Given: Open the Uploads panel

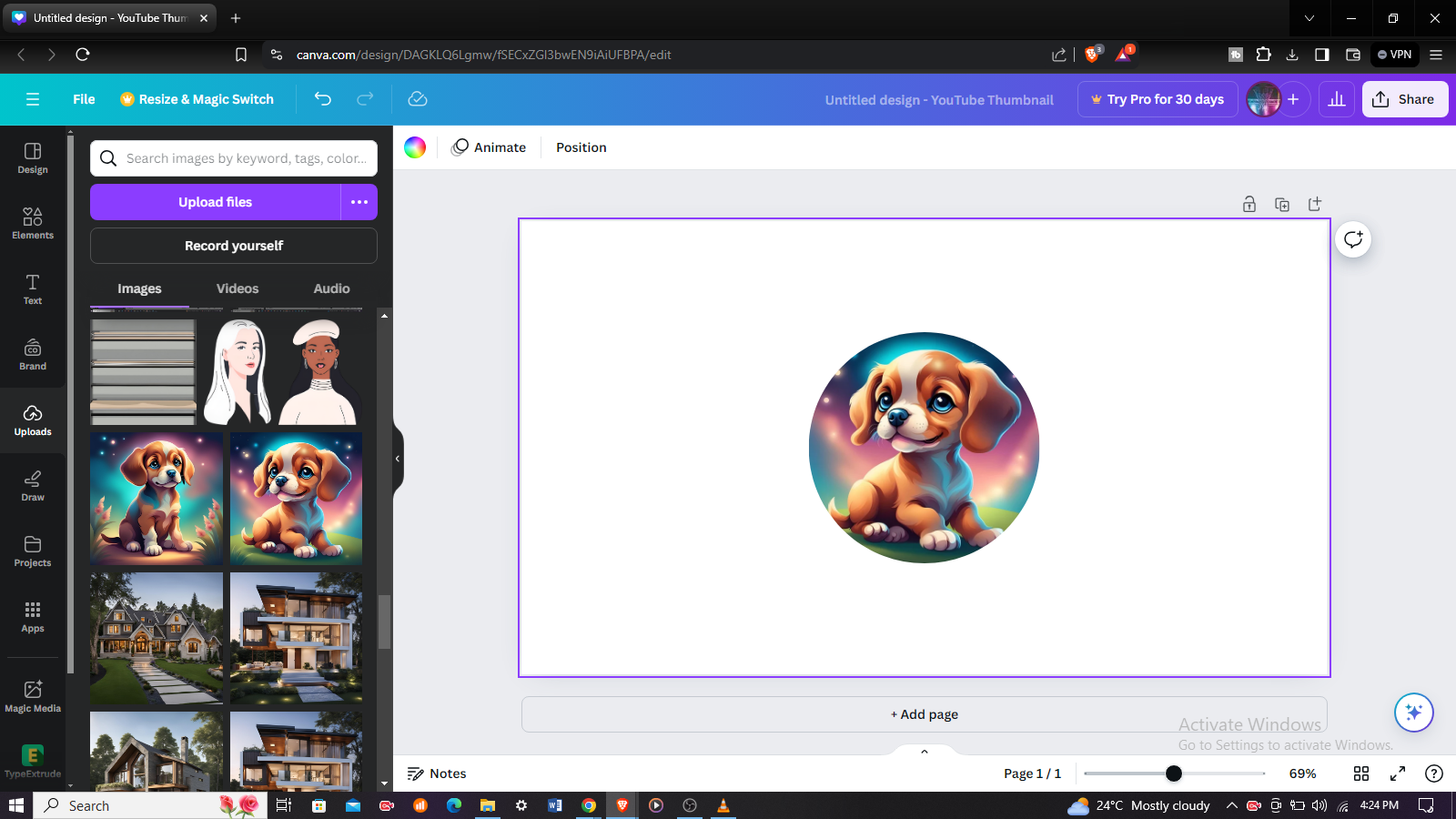Looking at the screenshot, I should click(x=33, y=420).
